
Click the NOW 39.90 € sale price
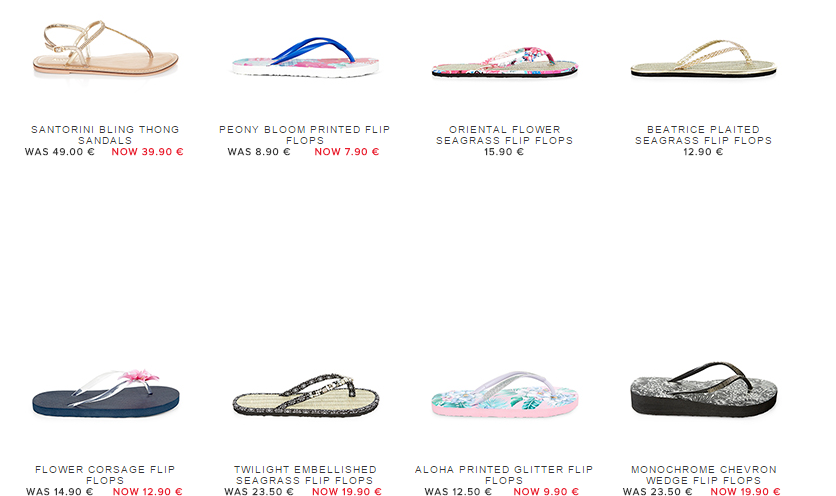147,152
